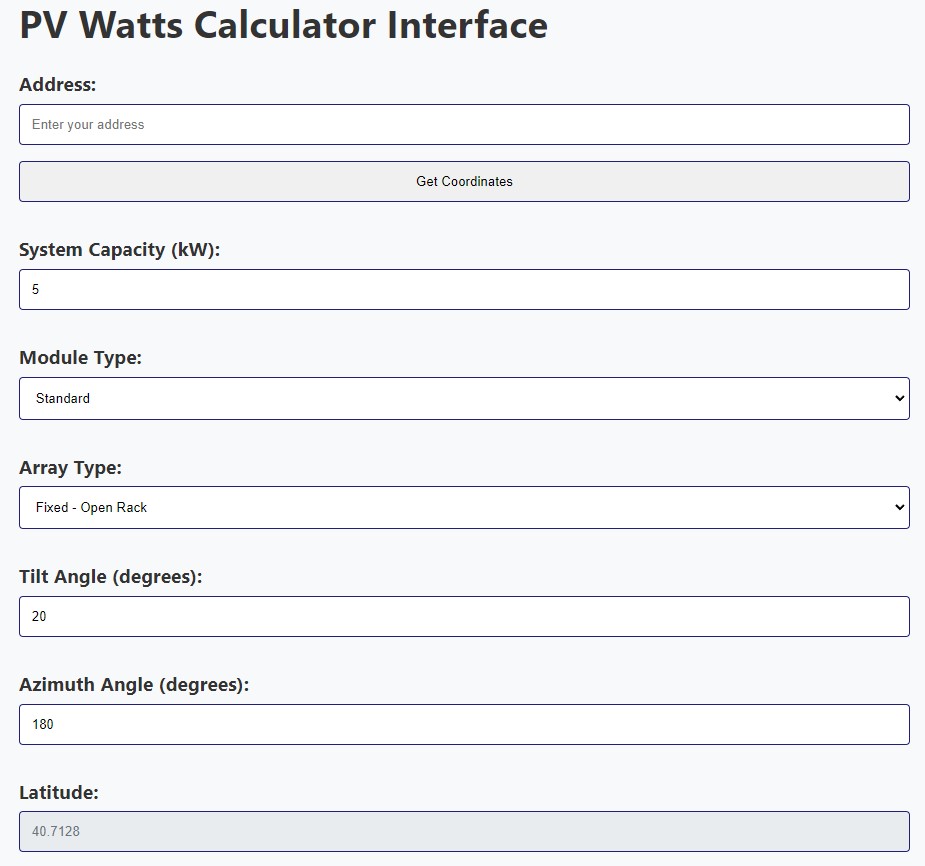925x866 pixels.
Task: Click the Tilt Angle input field
Action: point(463,616)
